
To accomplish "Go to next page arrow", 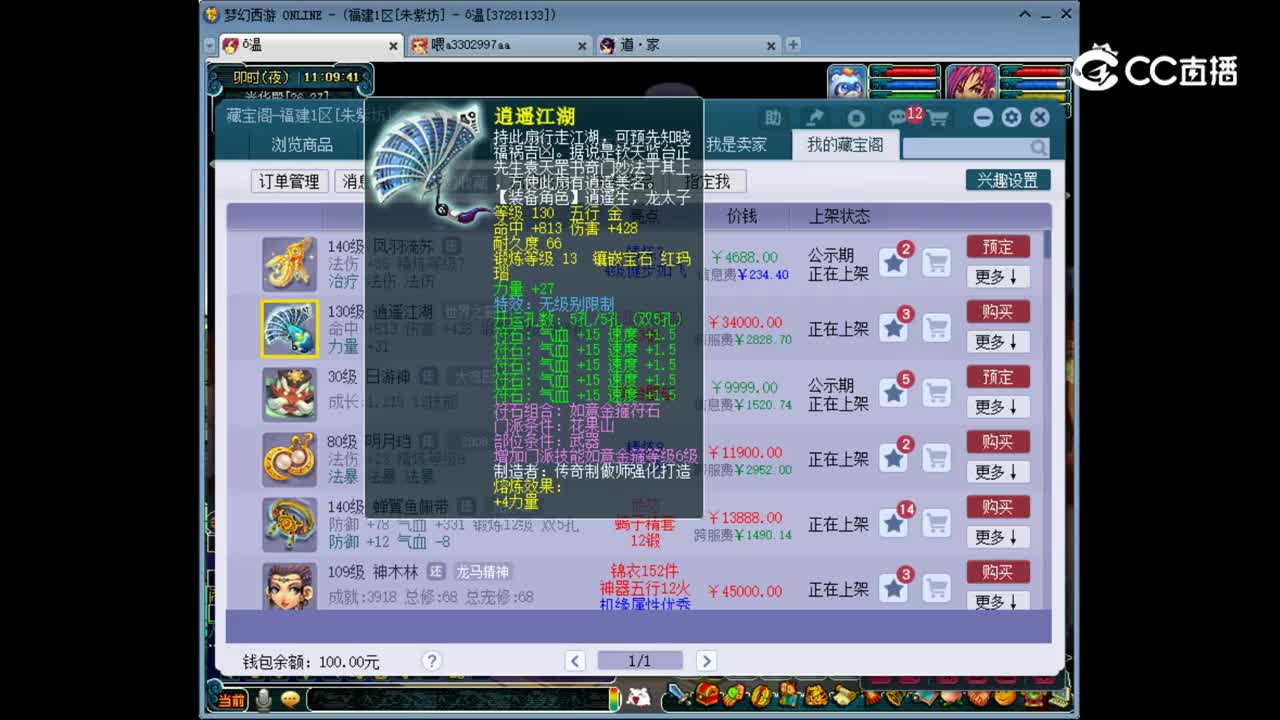I will (x=706, y=661).
